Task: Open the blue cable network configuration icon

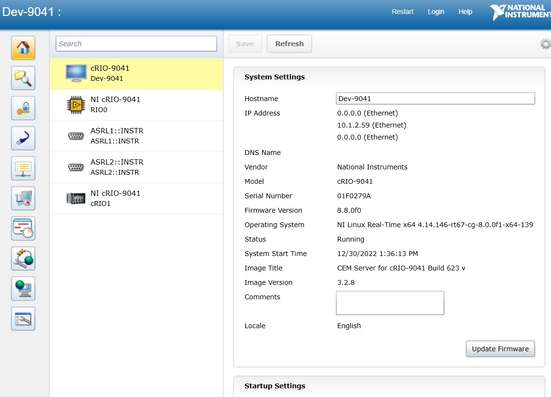Action: point(23,138)
